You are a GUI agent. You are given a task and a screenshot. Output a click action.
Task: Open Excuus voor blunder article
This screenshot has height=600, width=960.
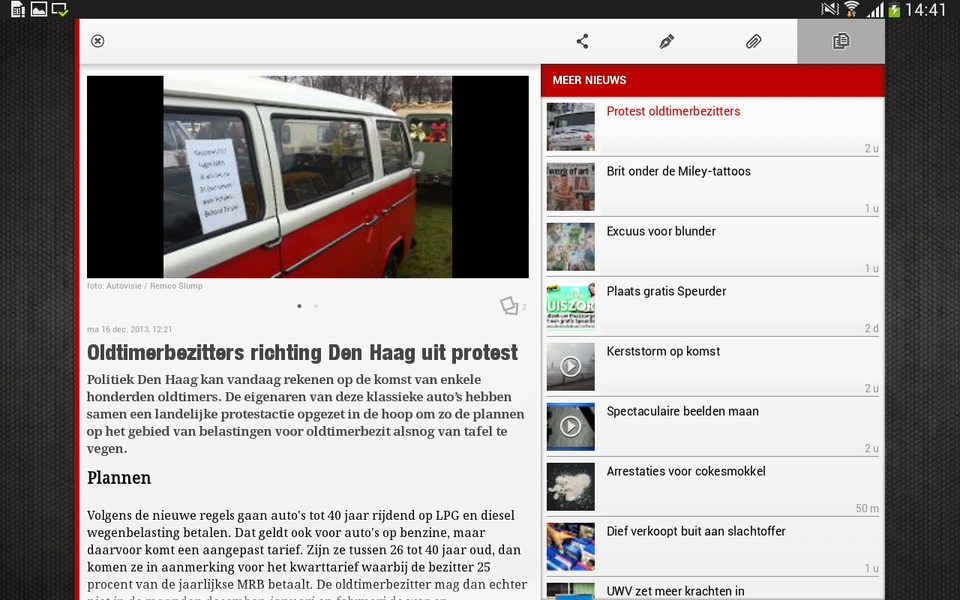tap(713, 247)
